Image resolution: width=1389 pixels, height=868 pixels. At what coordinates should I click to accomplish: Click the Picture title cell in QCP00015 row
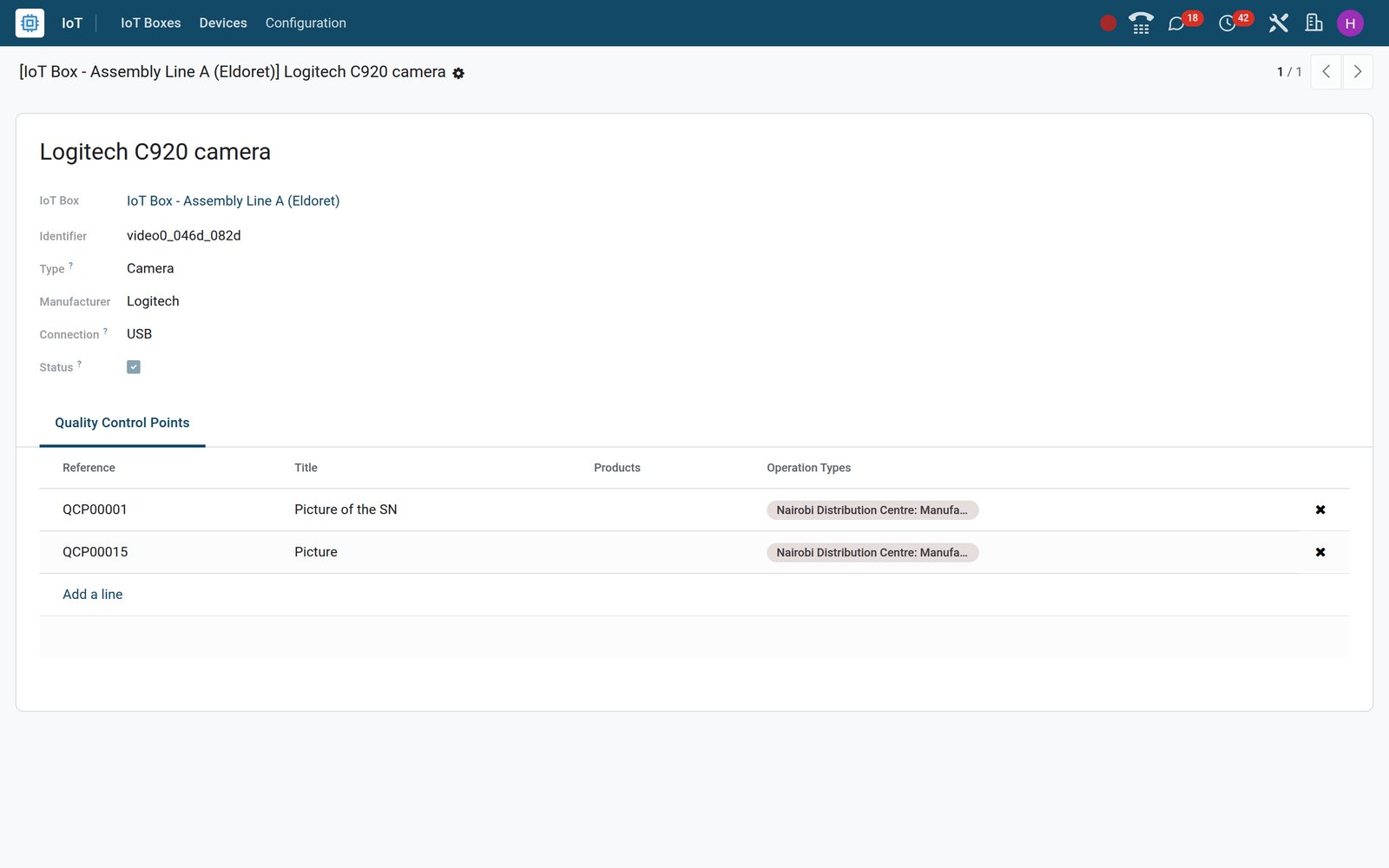pos(316,552)
